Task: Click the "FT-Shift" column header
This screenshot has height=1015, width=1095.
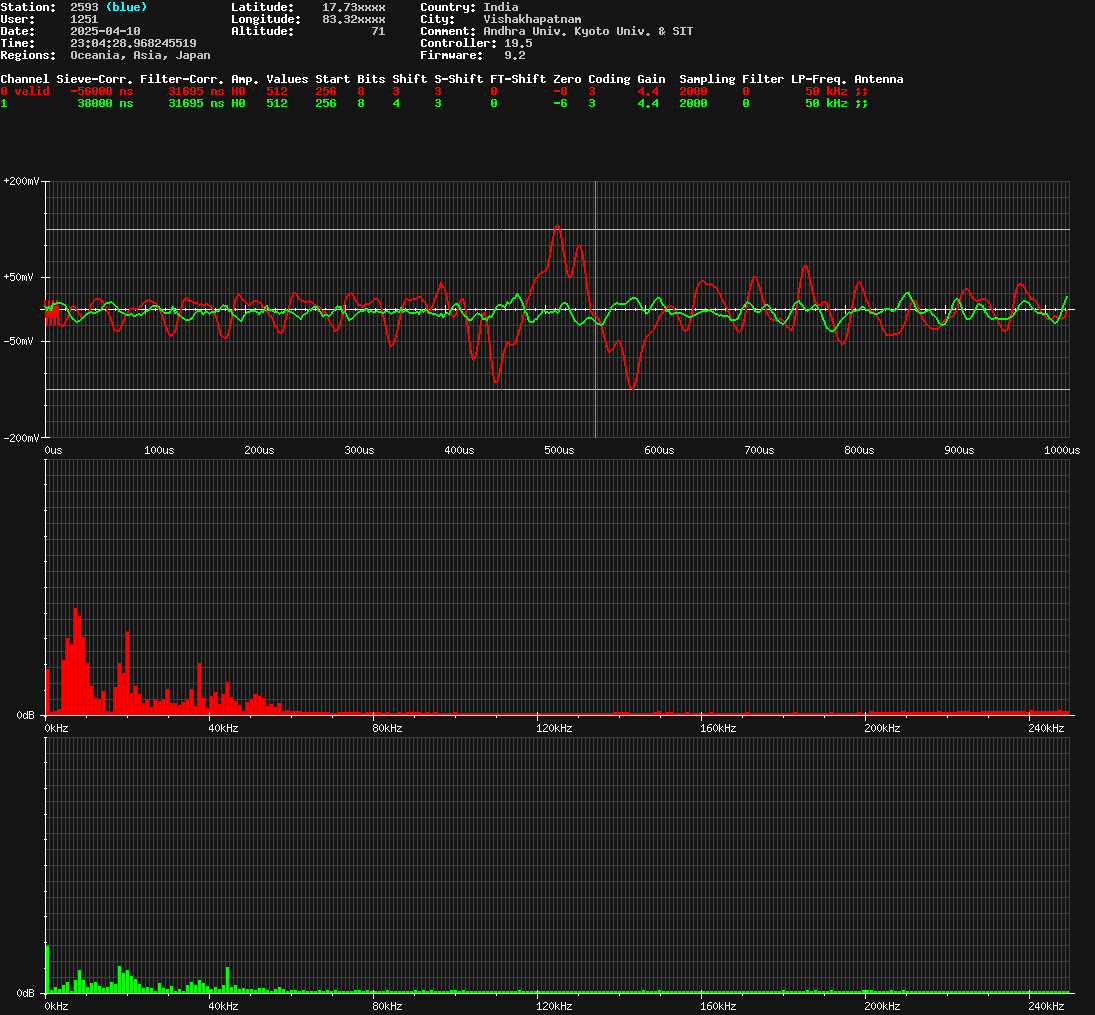Action: [x=518, y=79]
